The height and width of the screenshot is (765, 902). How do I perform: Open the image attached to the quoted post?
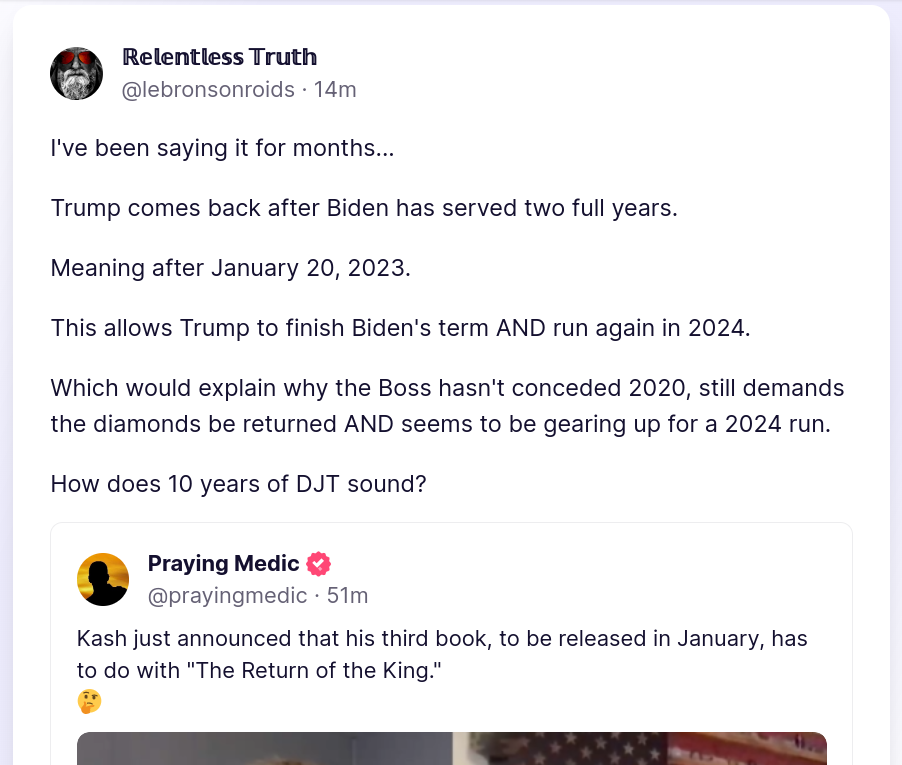pyautogui.click(x=451, y=748)
